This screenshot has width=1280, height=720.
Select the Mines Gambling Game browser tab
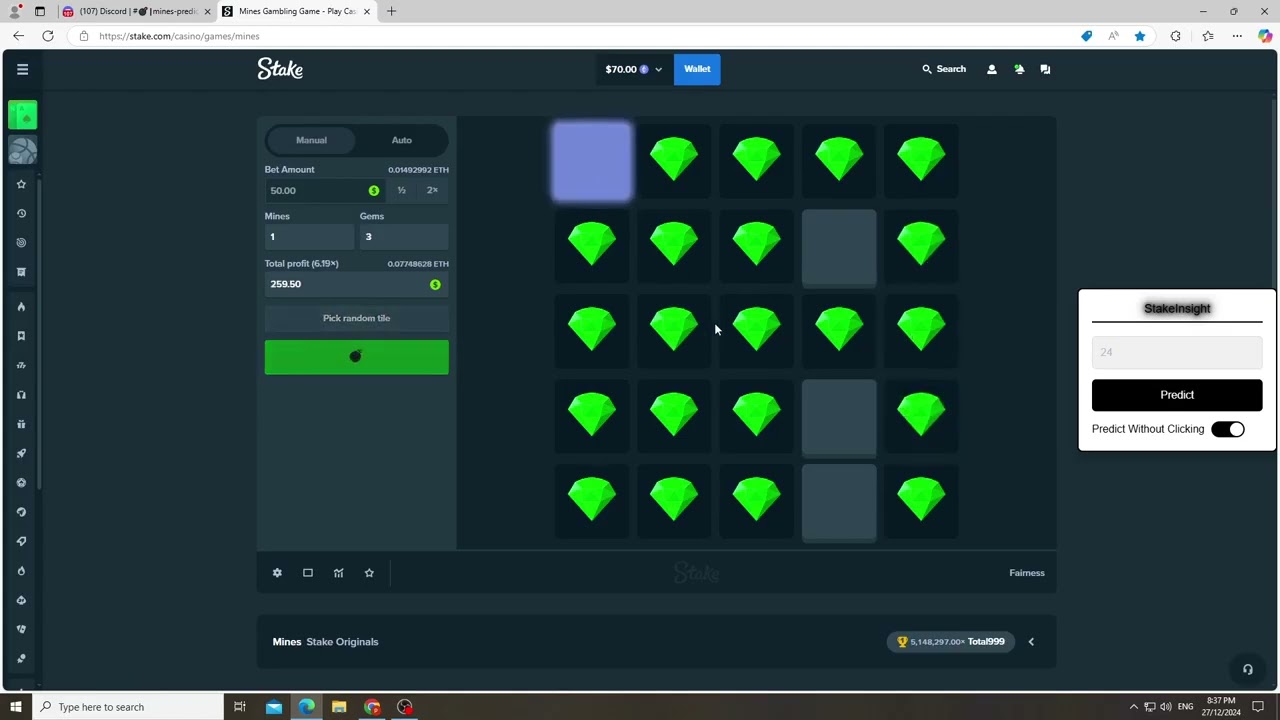[x=297, y=11]
